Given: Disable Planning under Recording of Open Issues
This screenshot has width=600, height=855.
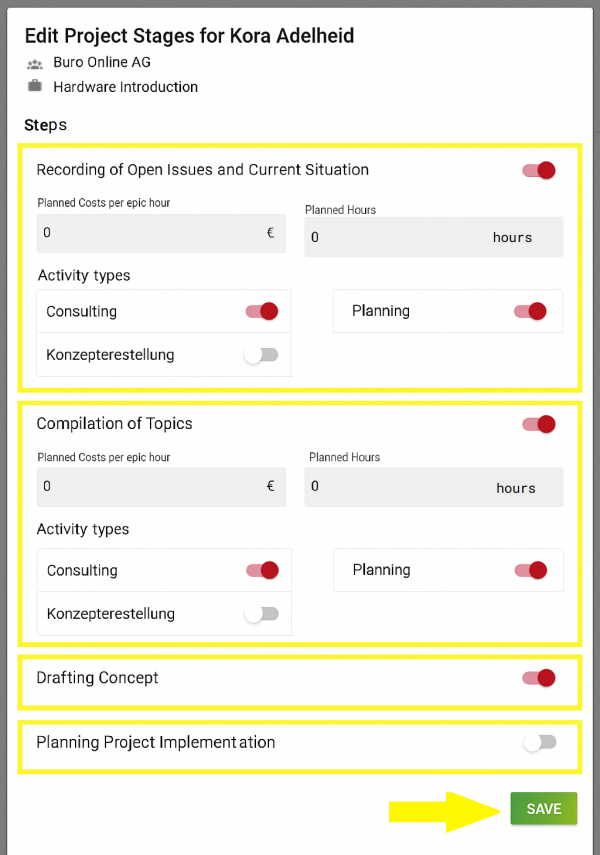Looking at the screenshot, I should coord(530,311).
